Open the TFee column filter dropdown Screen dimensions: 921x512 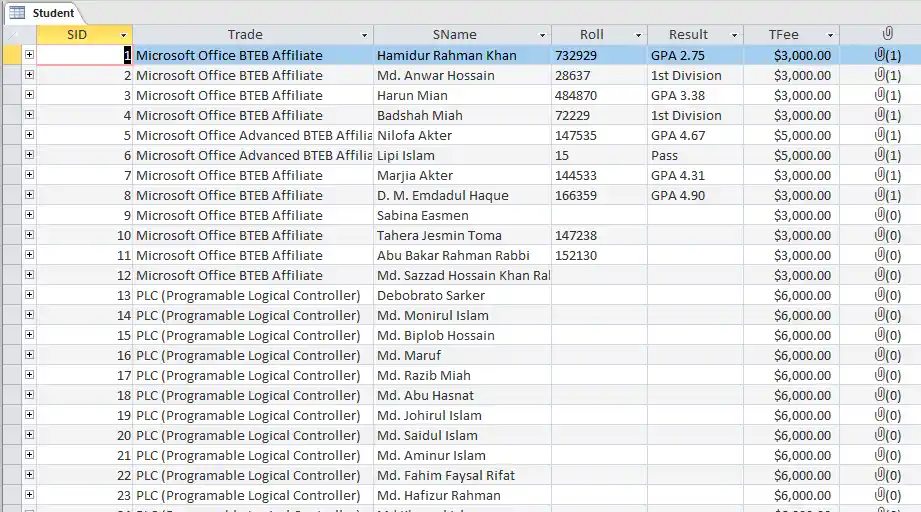tap(830, 35)
